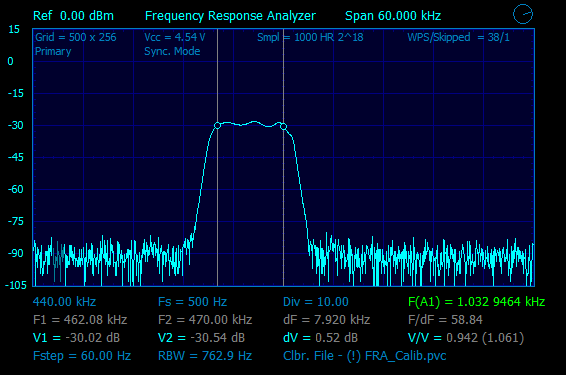Click the -30 axis label
This screenshot has height=375, width=566.
point(16,125)
